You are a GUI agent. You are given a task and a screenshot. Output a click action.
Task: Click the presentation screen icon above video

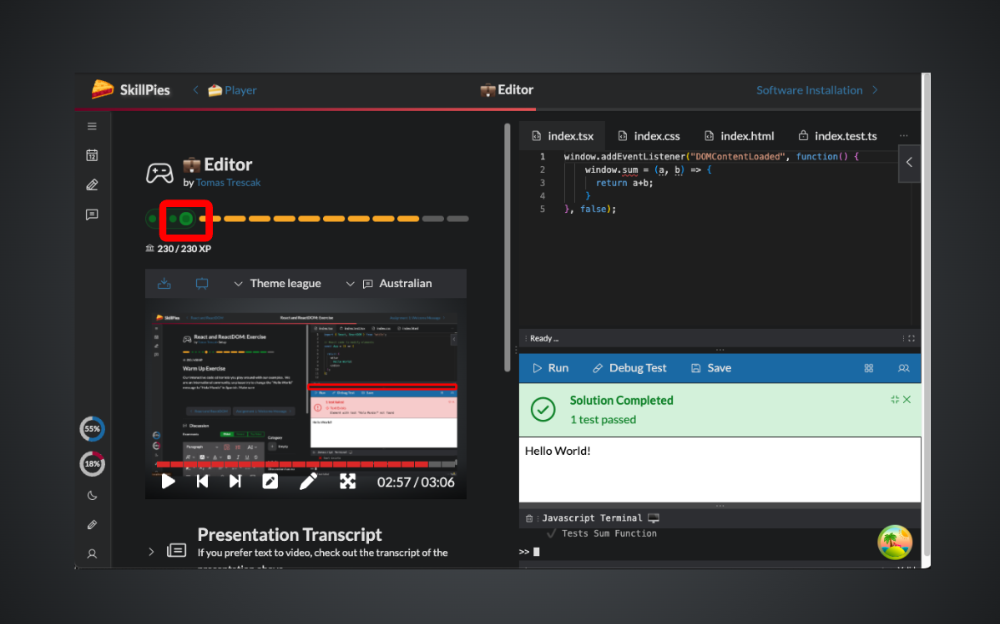(x=202, y=284)
